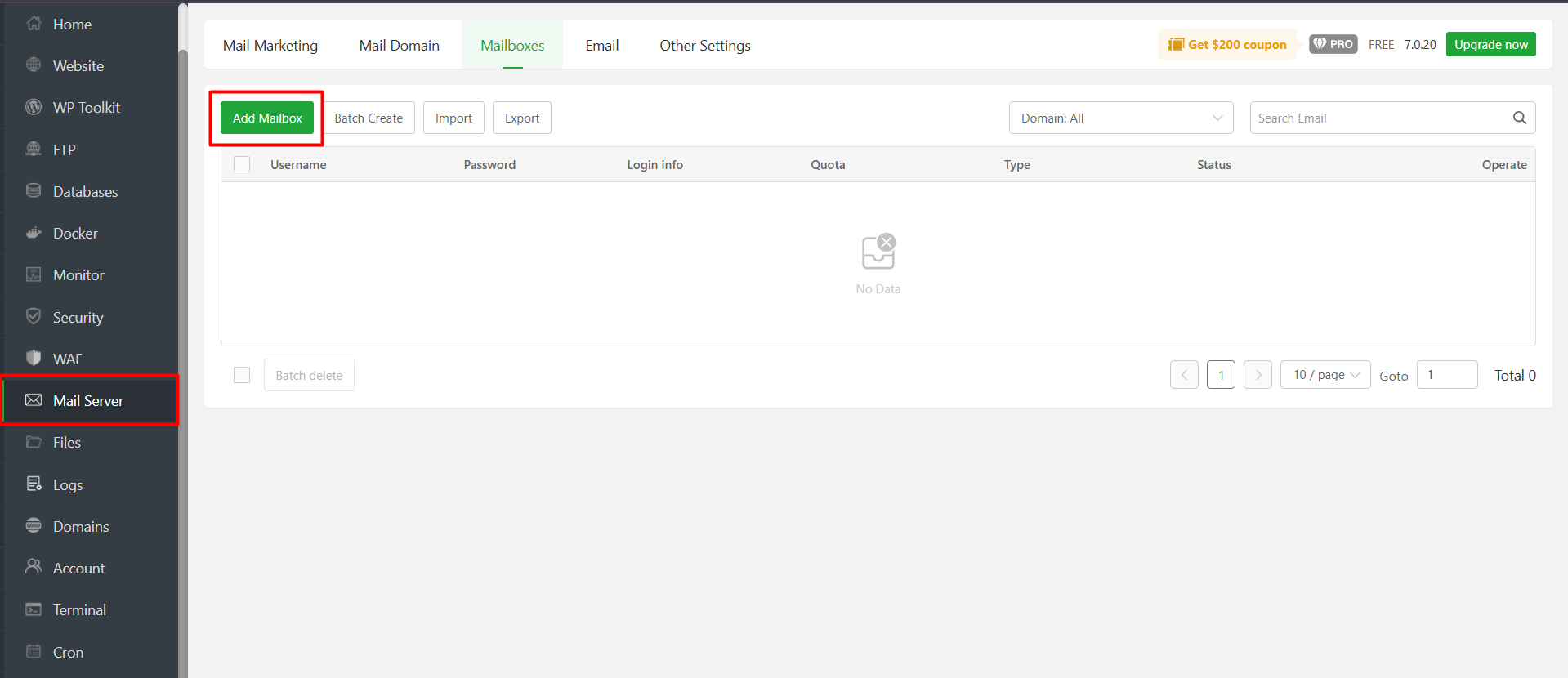This screenshot has height=678, width=1568.
Task: Click the Domains sidebar icon
Action: pyautogui.click(x=34, y=525)
